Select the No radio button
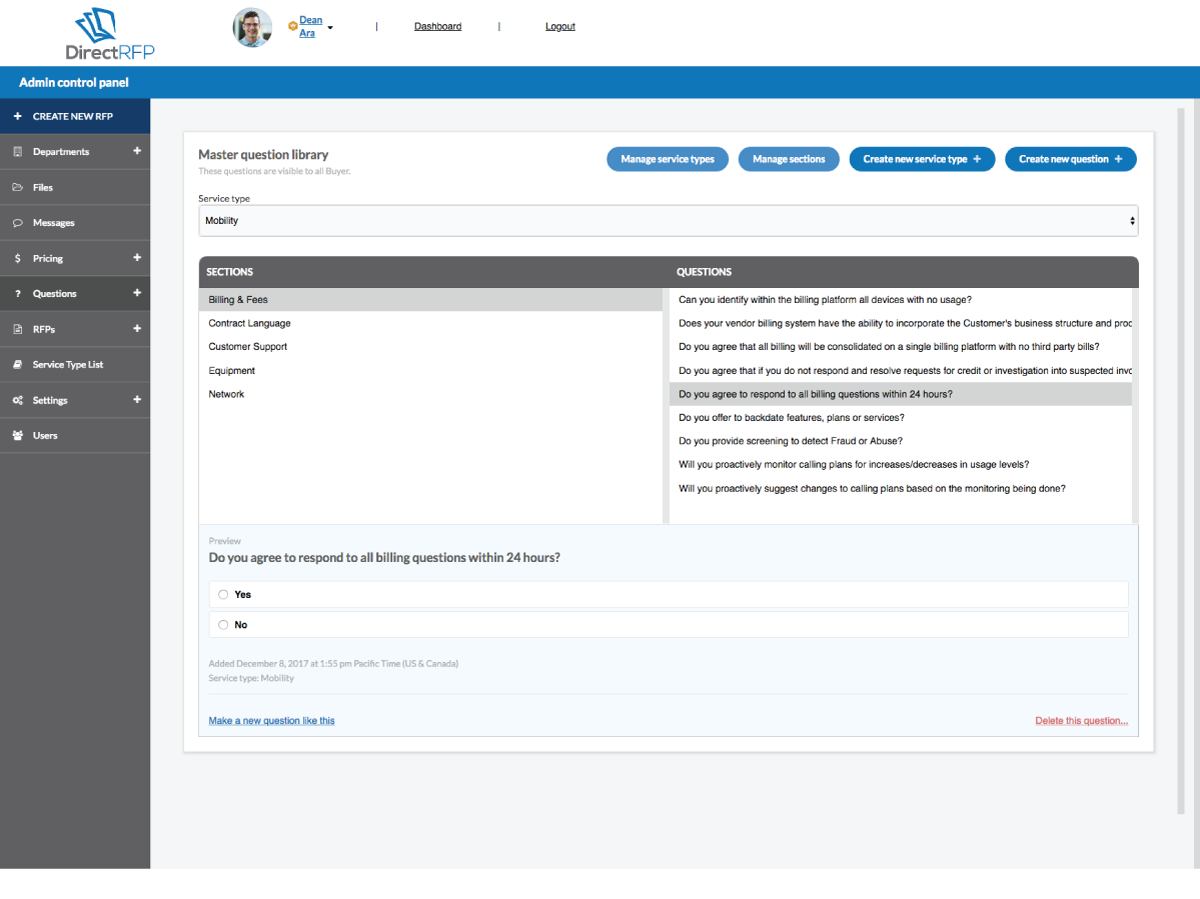1200x899 pixels. pyautogui.click(x=223, y=624)
